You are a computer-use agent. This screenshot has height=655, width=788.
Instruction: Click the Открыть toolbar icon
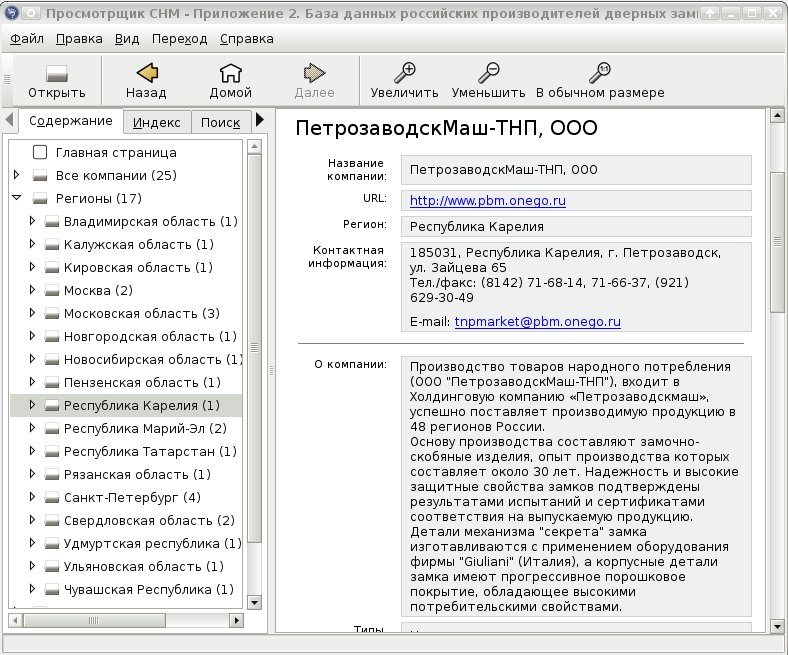point(56,74)
